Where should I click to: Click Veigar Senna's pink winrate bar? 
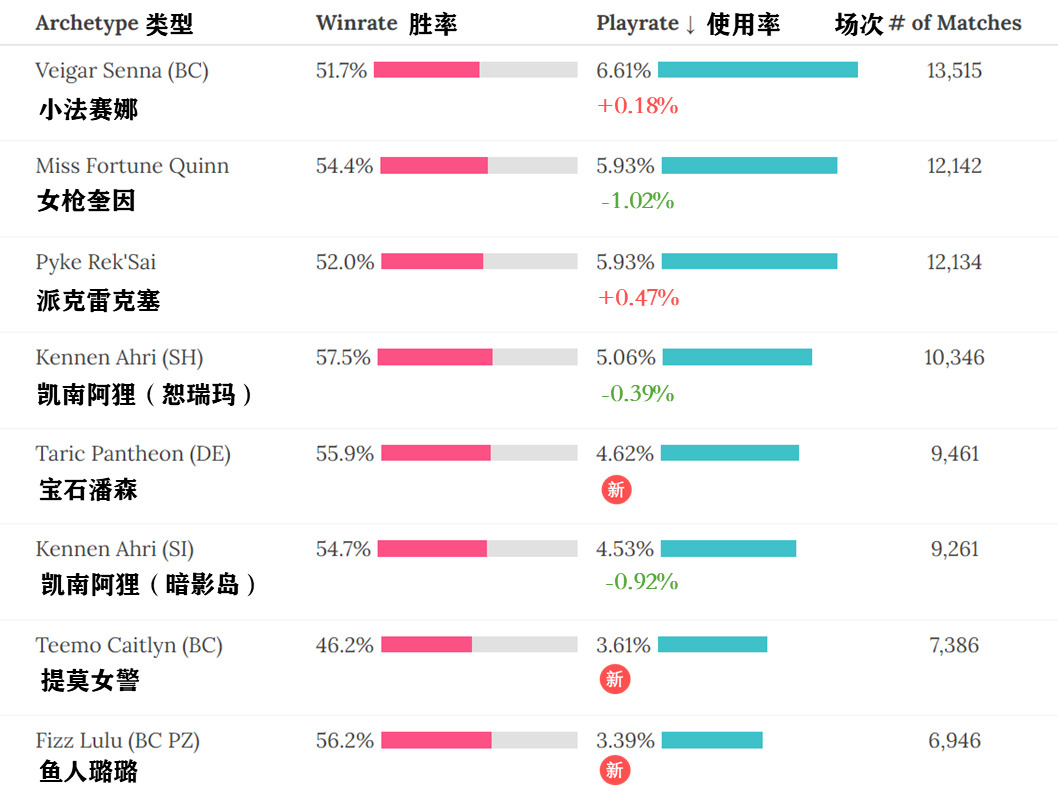(427, 70)
